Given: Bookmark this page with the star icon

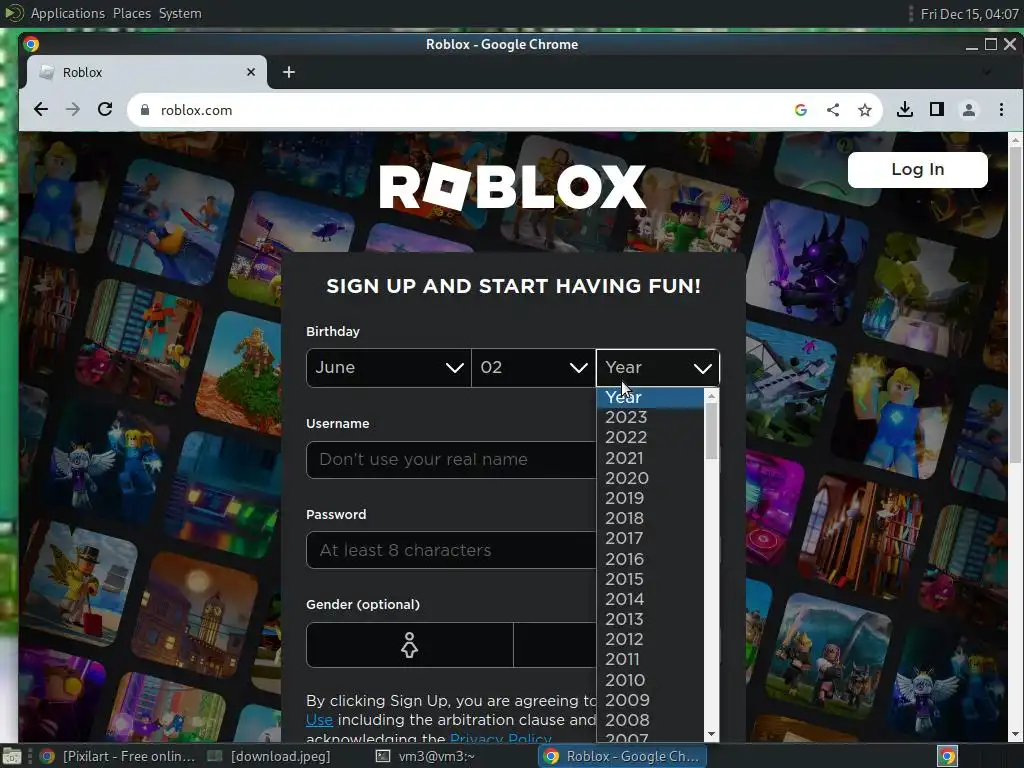Looking at the screenshot, I should 865,110.
